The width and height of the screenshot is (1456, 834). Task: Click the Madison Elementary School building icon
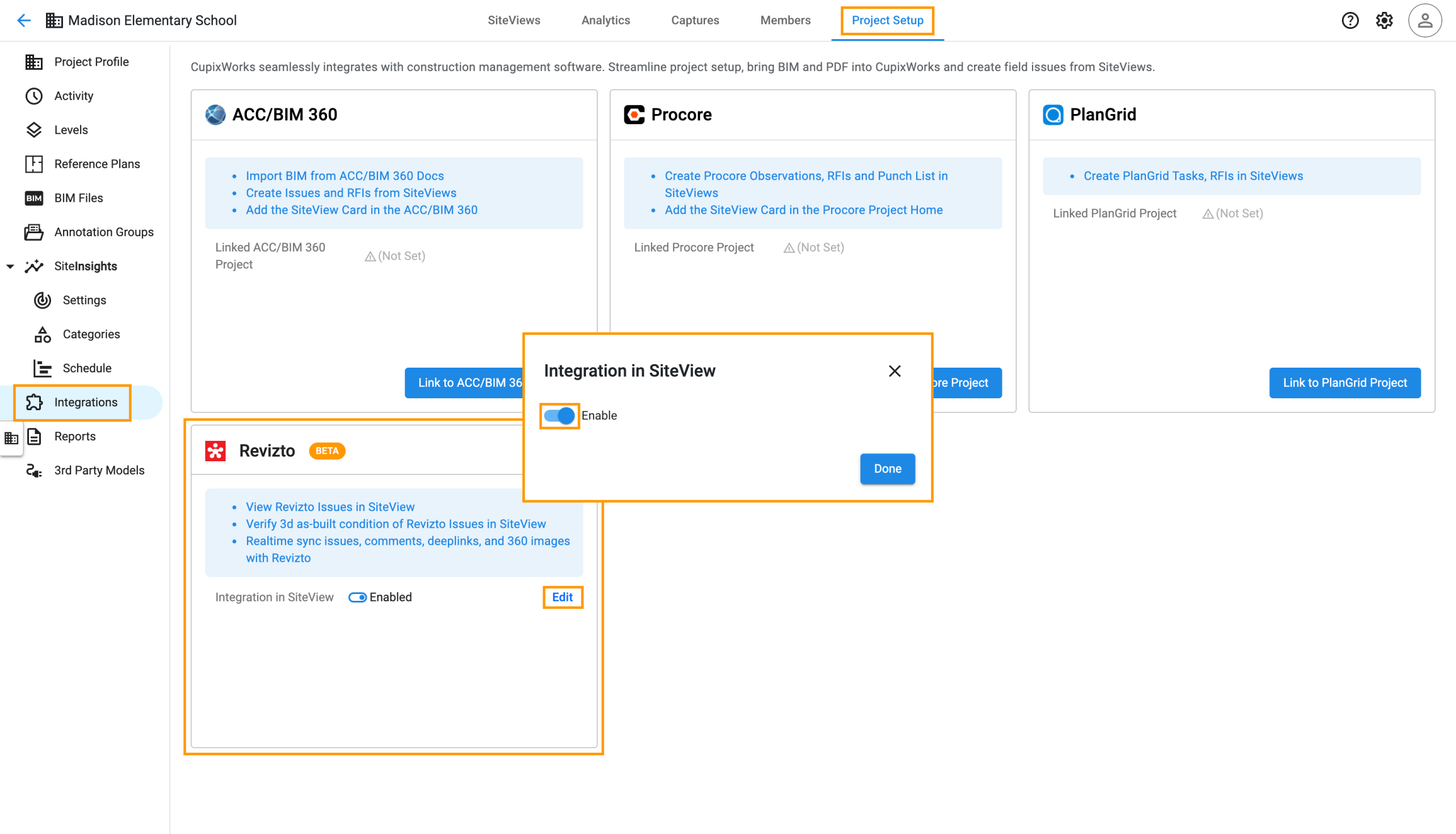tap(54, 20)
